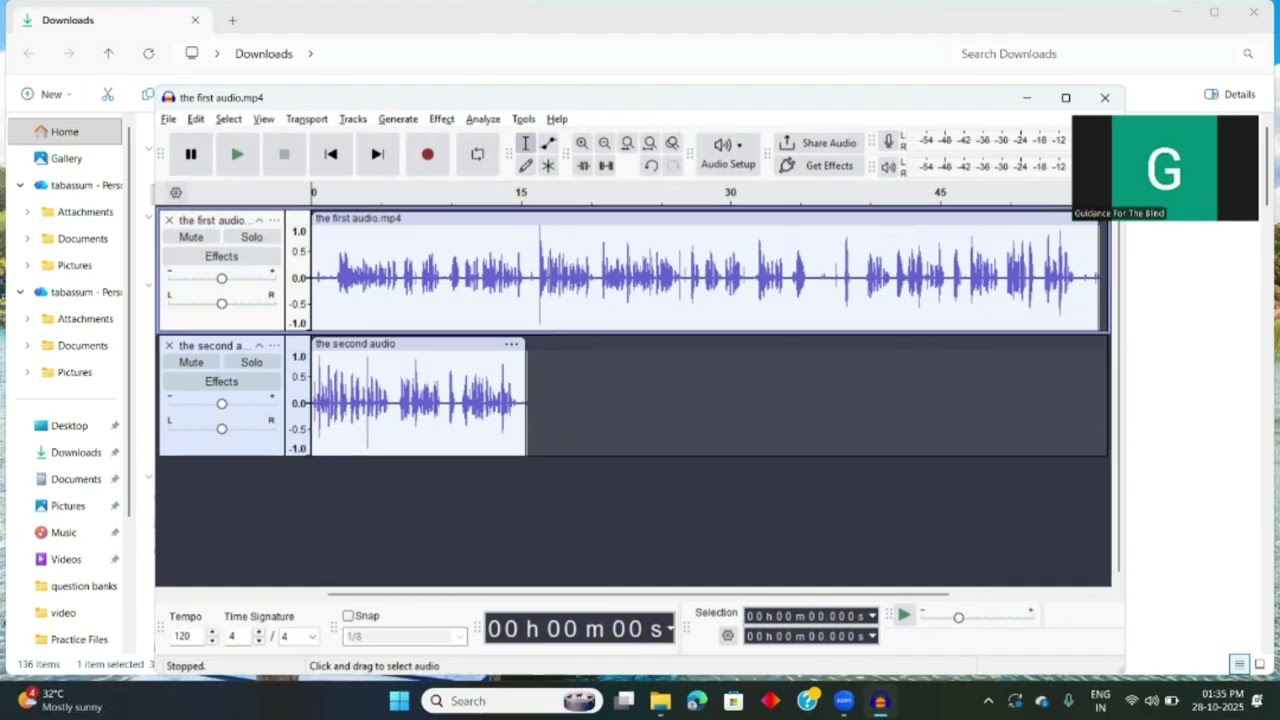Open the Music folder in Explorer sidebar

(x=64, y=532)
